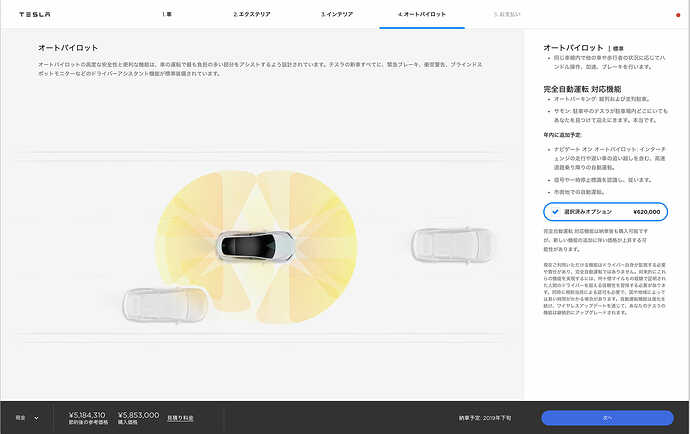Click the オートパイロット heading above the description
Viewport: 690px width, 434px height.
tap(68, 48)
